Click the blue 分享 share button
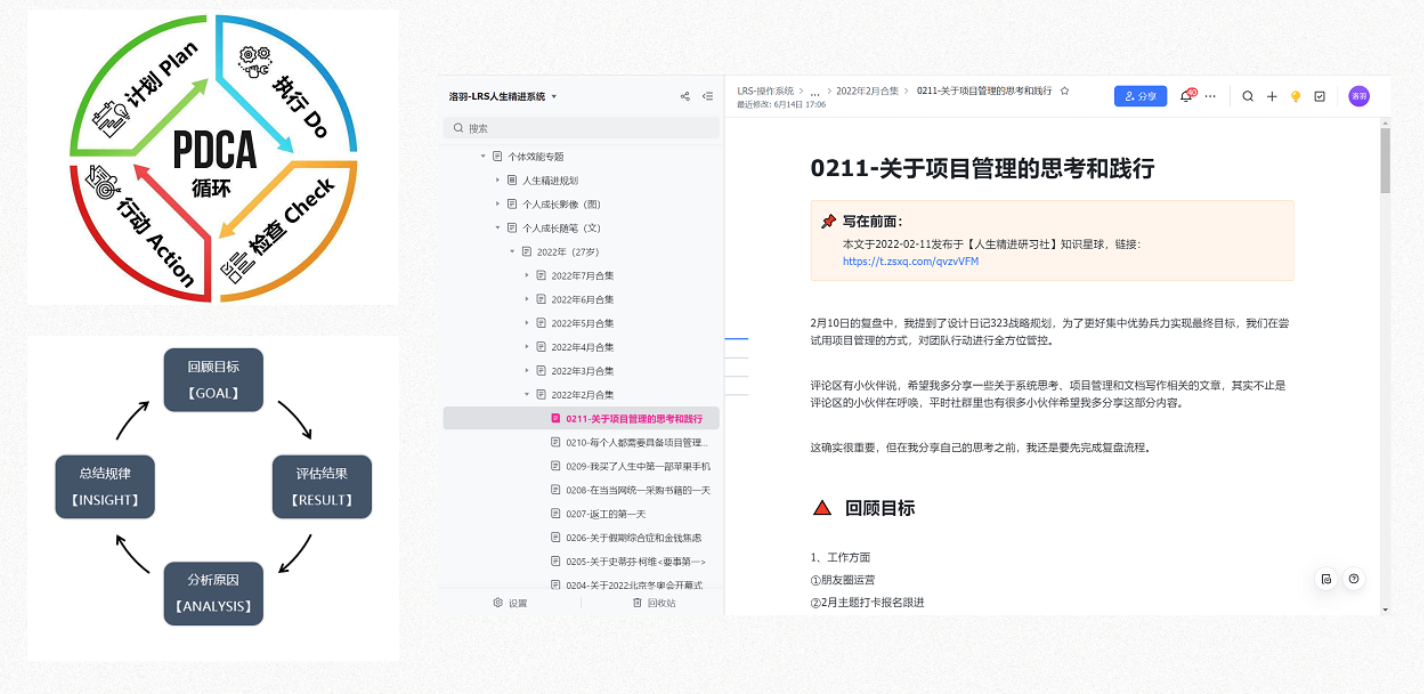The image size is (1424, 694). pyautogui.click(x=1140, y=96)
